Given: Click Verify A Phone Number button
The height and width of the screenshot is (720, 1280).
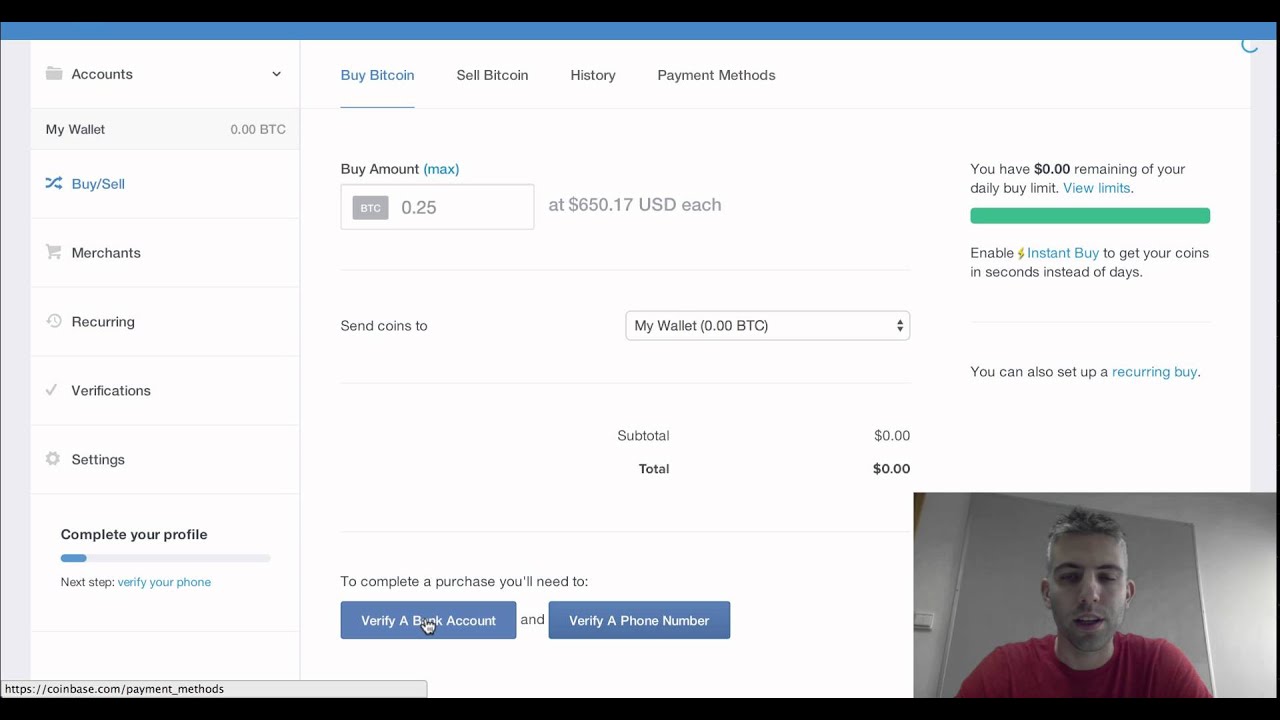Looking at the screenshot, I should [x=639, y=620].
